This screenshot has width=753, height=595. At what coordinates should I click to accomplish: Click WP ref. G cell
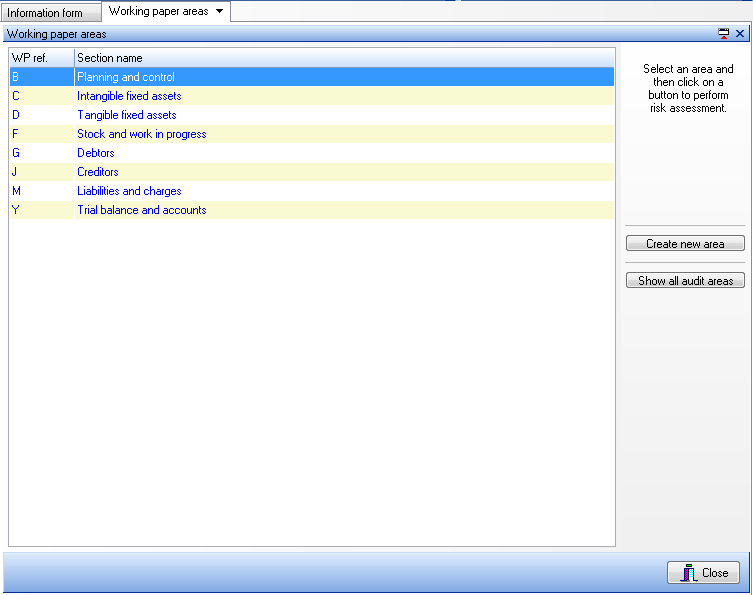42,153
